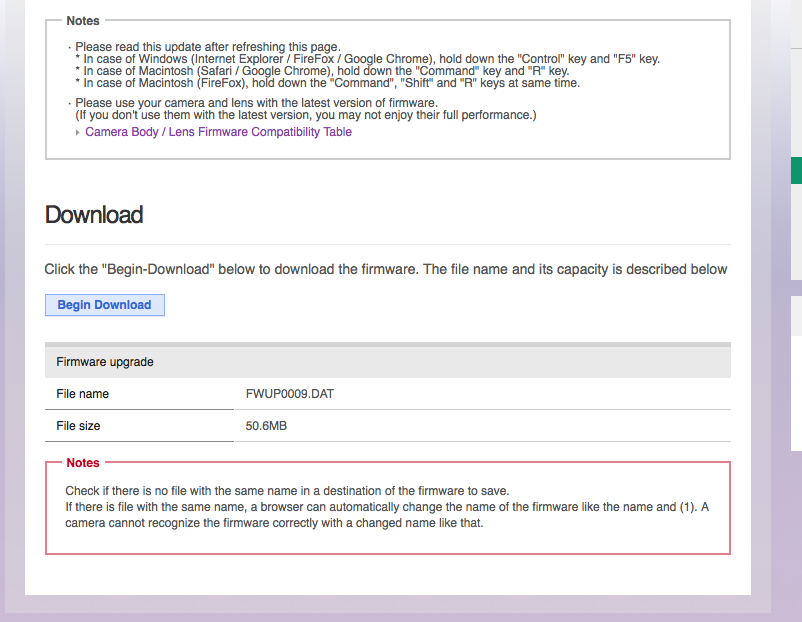This screenshot has height=622, width=802.
Task: Click the Macintosh Safari Command and R line
Action: pyautogui.click(x=325, y=71)
